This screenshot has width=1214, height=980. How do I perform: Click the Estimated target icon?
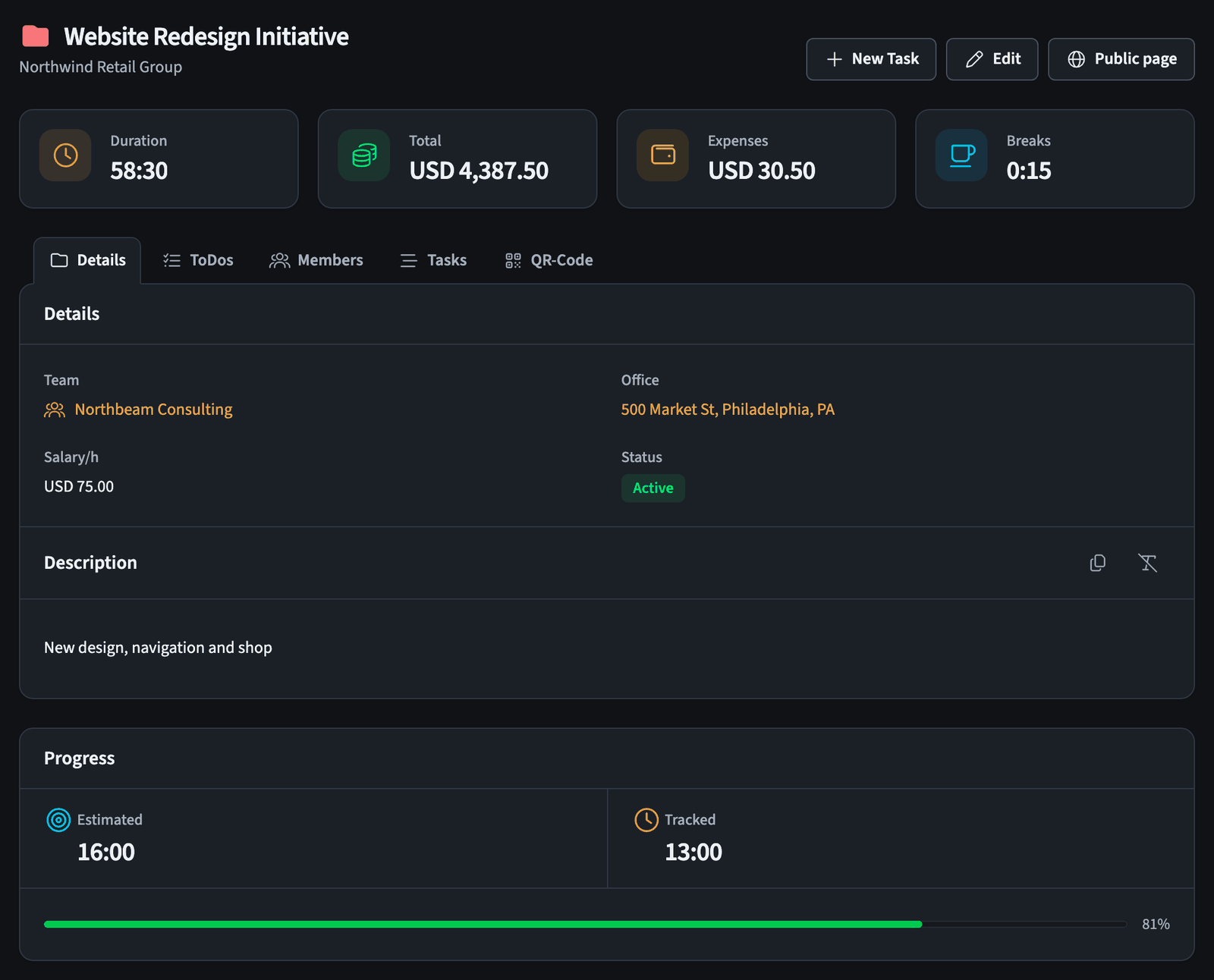pyautogui.click(x=58, y=820)
